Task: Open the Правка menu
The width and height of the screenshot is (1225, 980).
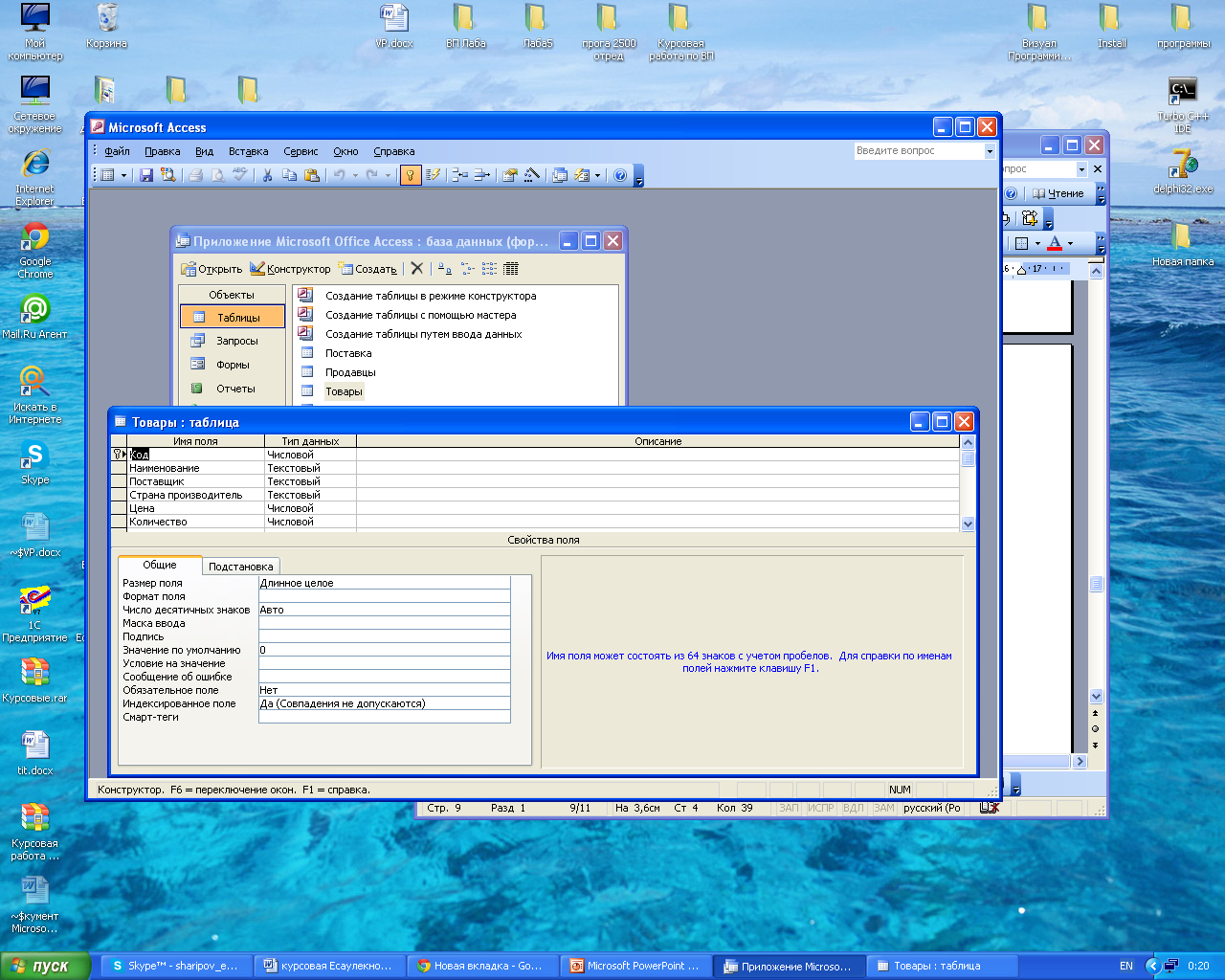Action: (x=163, y=151)
